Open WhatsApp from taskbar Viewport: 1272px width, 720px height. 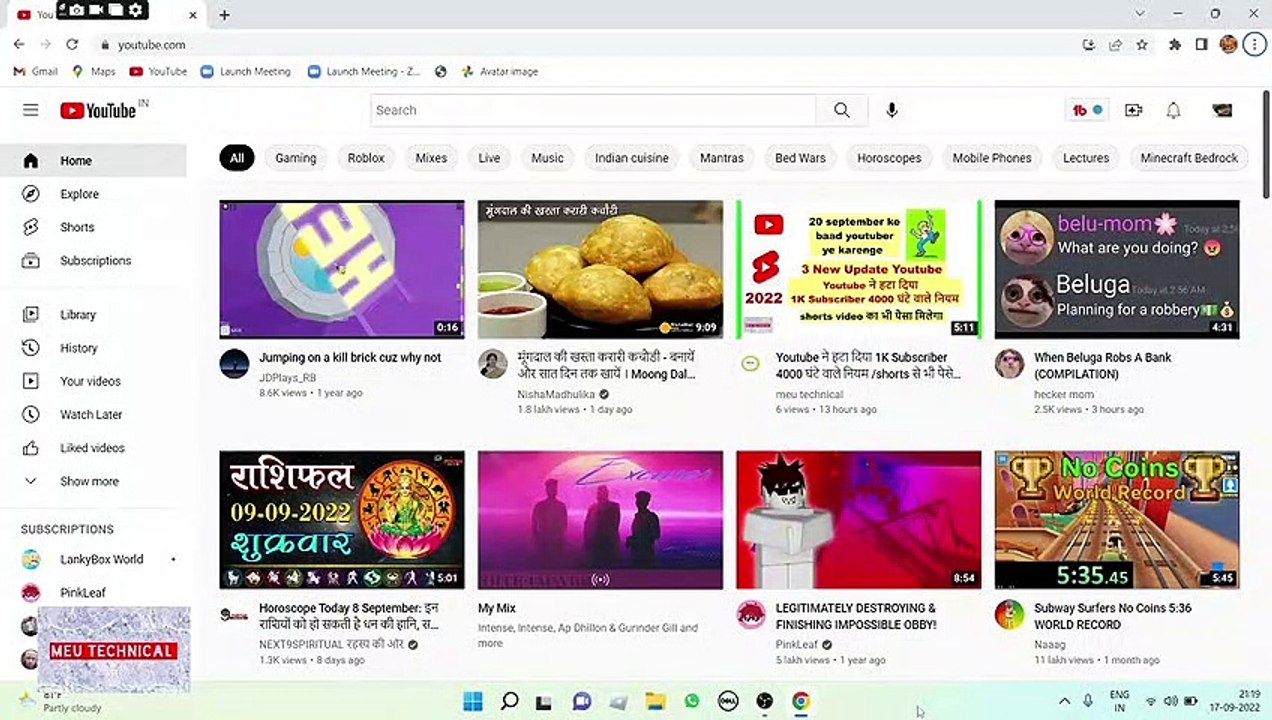click(x=692, y=701)
